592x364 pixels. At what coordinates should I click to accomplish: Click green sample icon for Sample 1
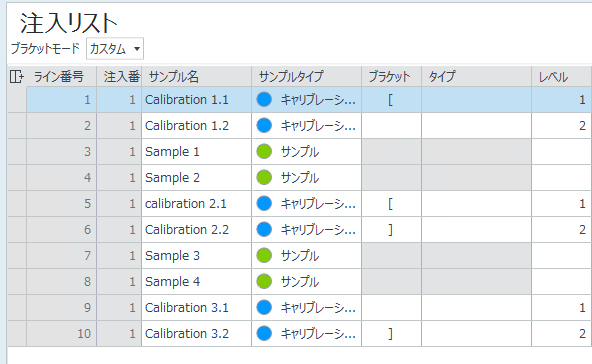(264, 151)
